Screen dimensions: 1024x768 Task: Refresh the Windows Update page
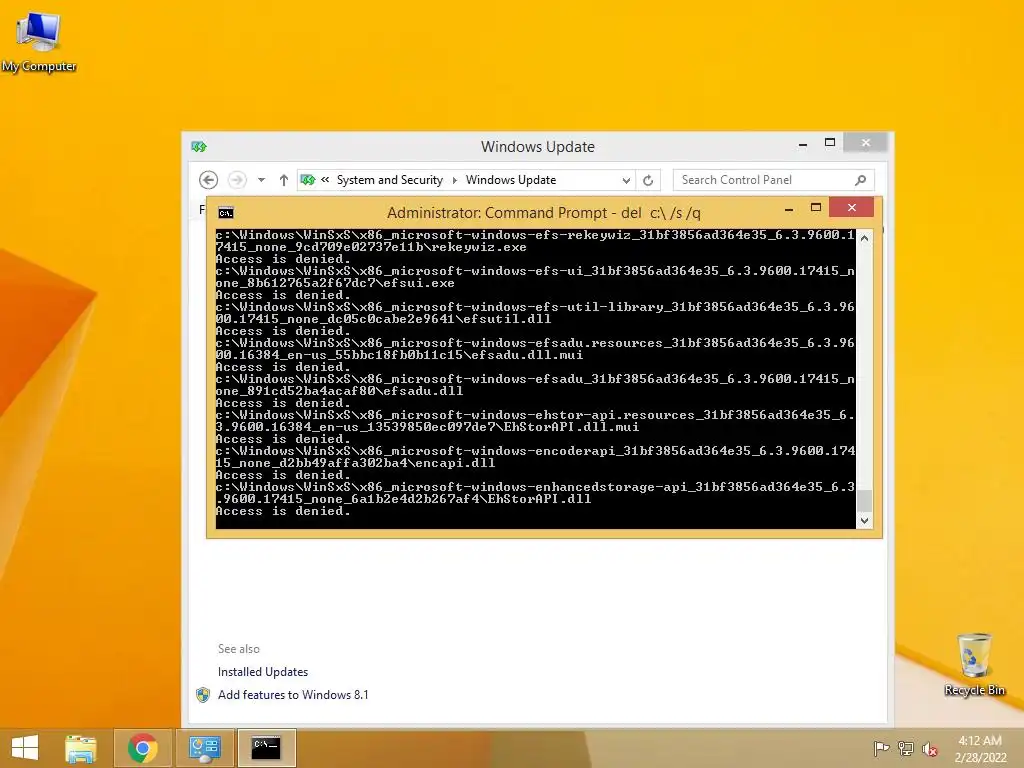pos(648,180)
